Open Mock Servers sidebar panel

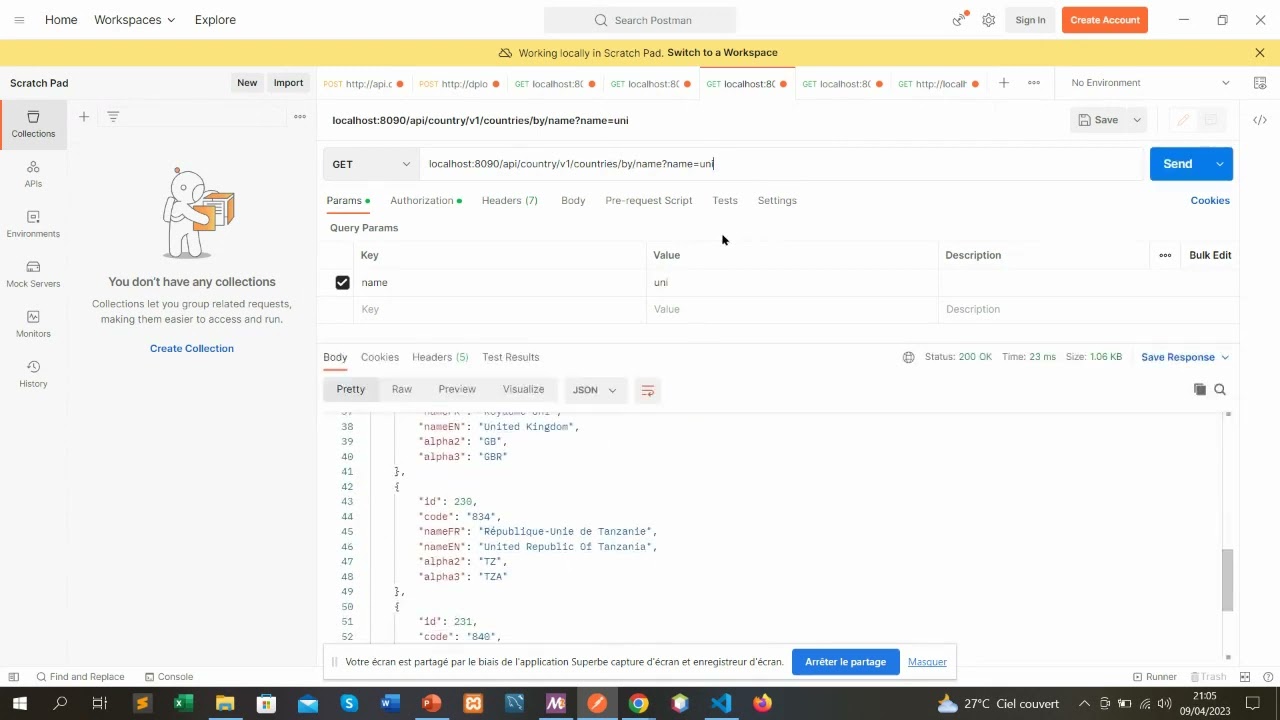pos(33,274)
